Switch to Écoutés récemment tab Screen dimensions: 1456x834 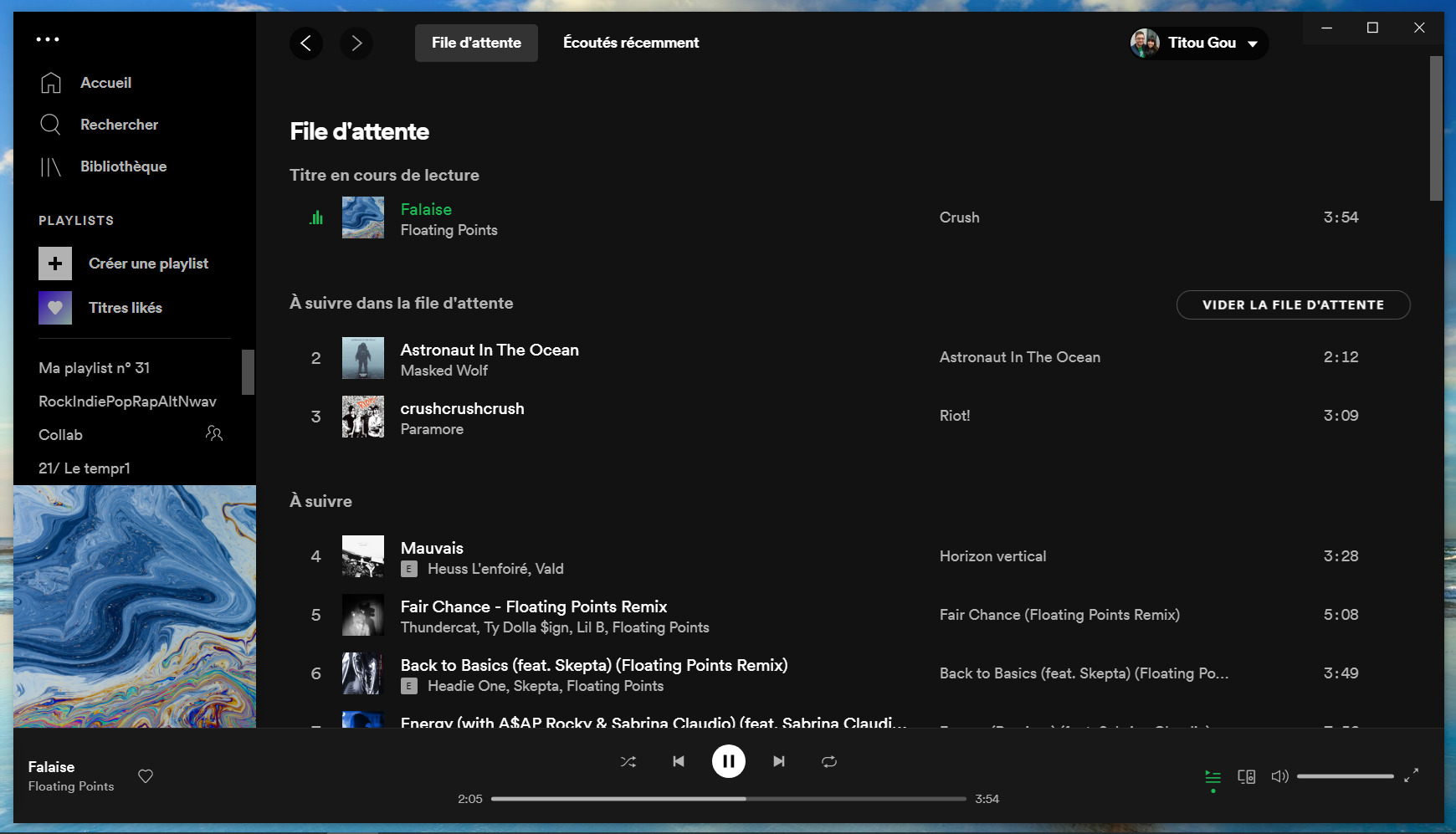[x=631, y=43]
